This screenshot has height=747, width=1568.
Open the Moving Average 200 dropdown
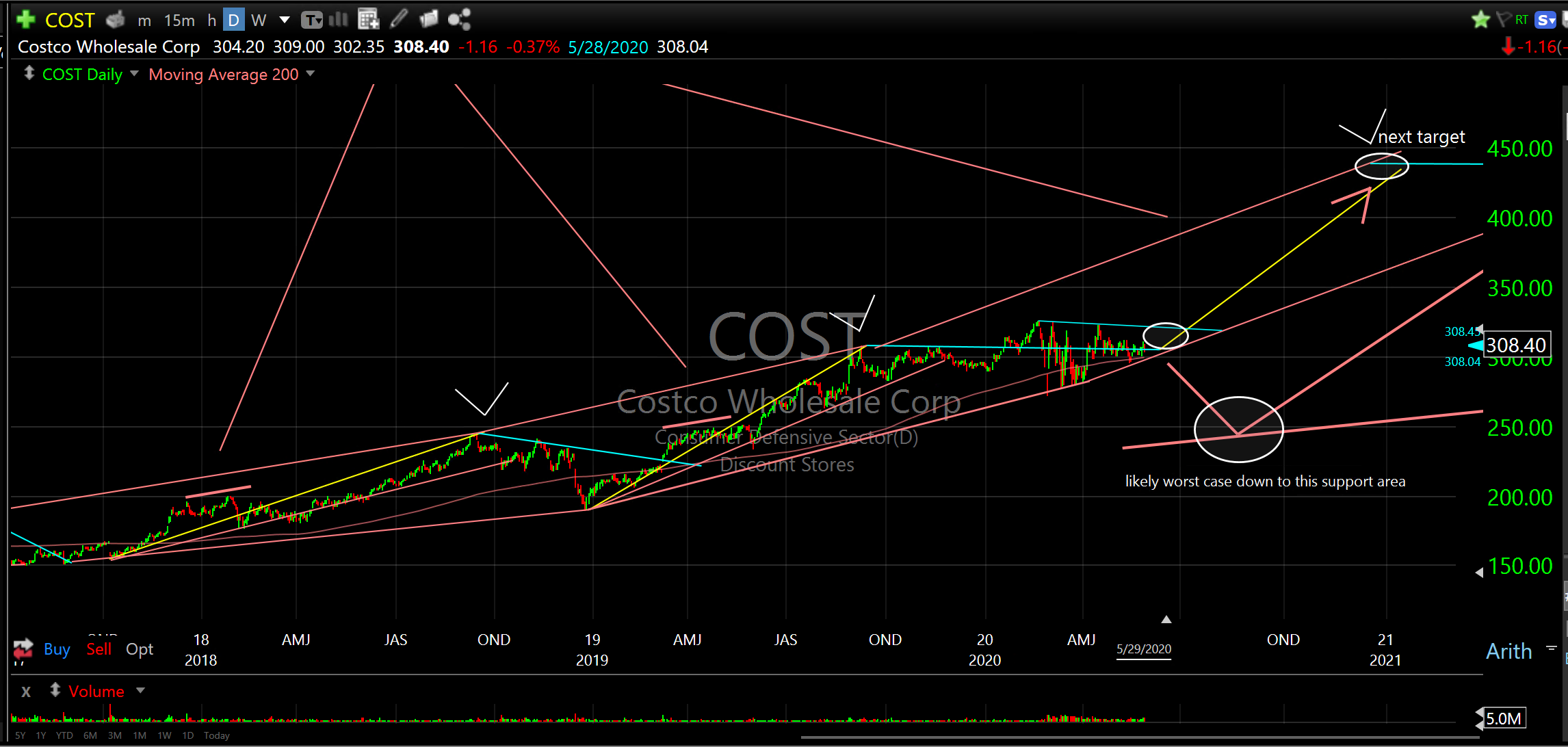click(x=311, y=73)
